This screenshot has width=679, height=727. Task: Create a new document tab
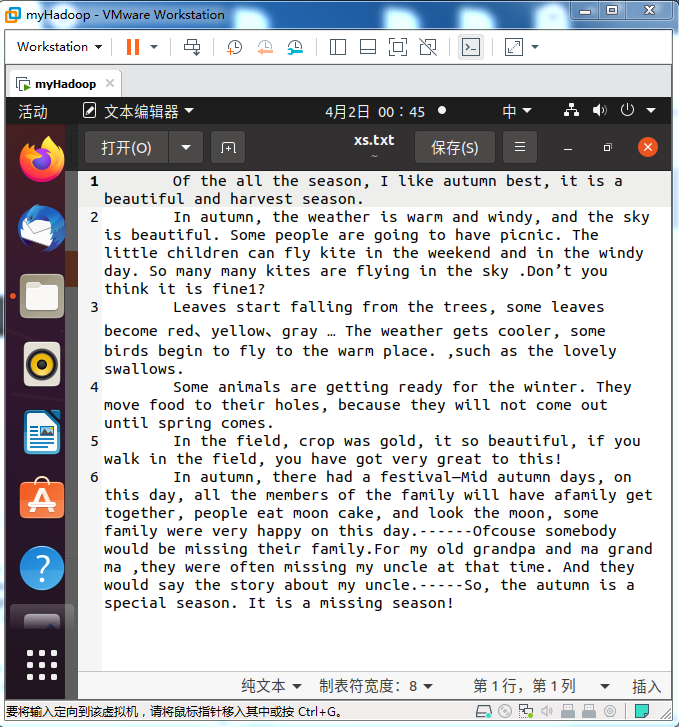[x=228, y=147]
